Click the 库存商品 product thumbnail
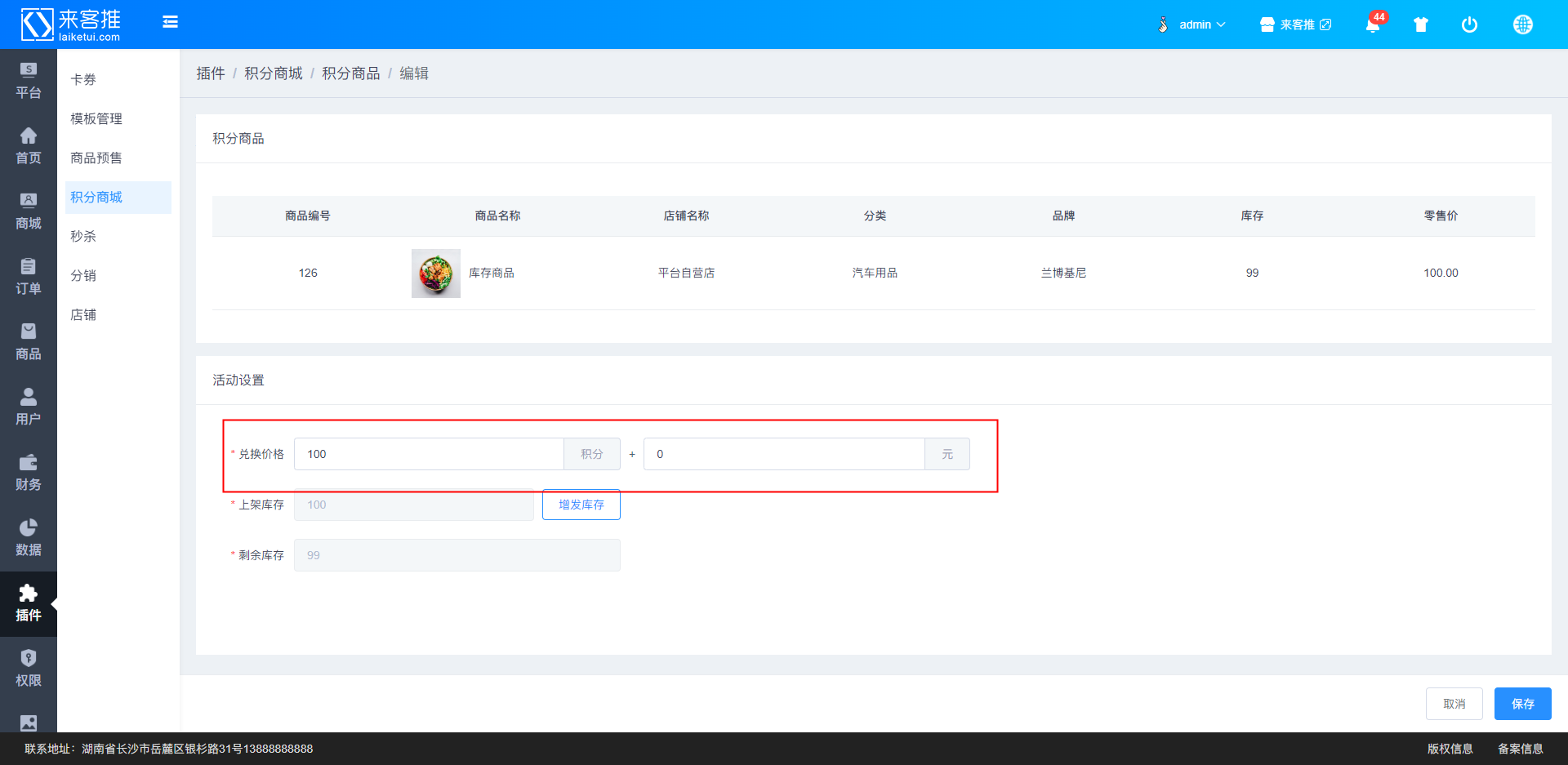Viewport: 1568px width, 765px height. click(436, 274)
